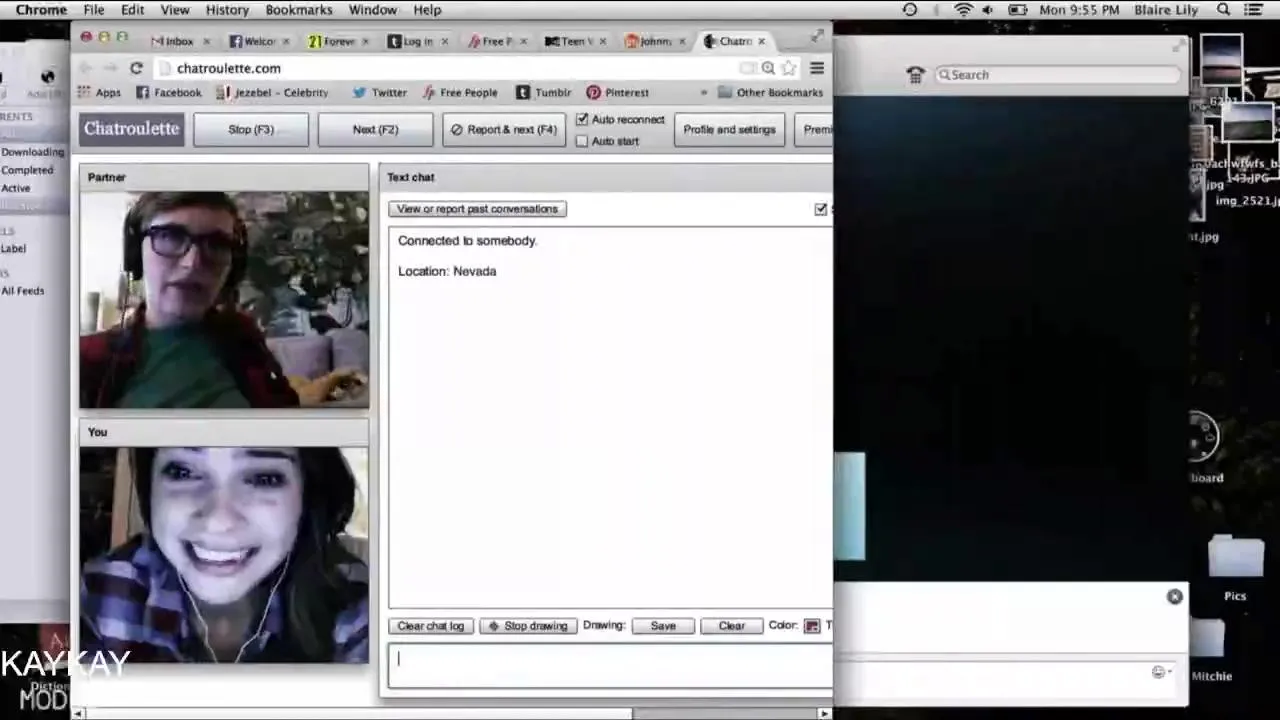Click the Stop (F3) button
This screenshot has width=1280, height=720.
point(251,129)
